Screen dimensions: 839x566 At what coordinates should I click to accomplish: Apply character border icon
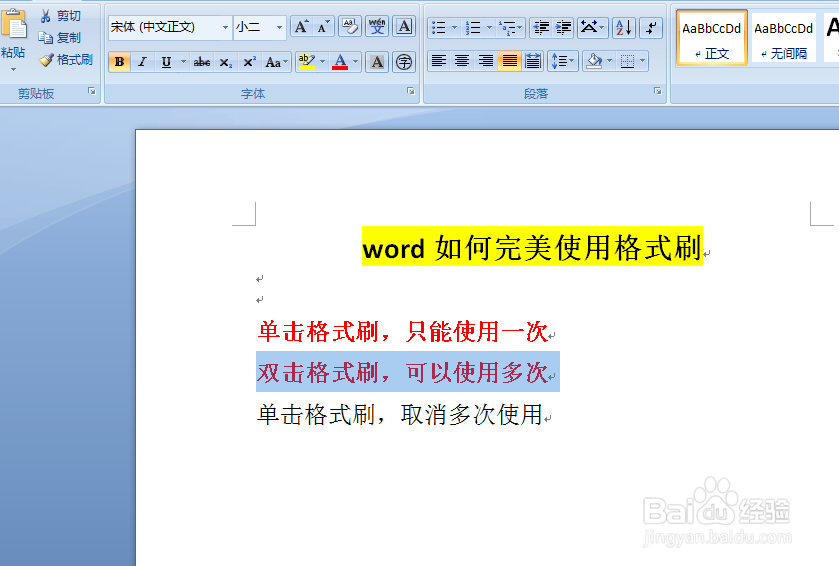tap(405, 27)
